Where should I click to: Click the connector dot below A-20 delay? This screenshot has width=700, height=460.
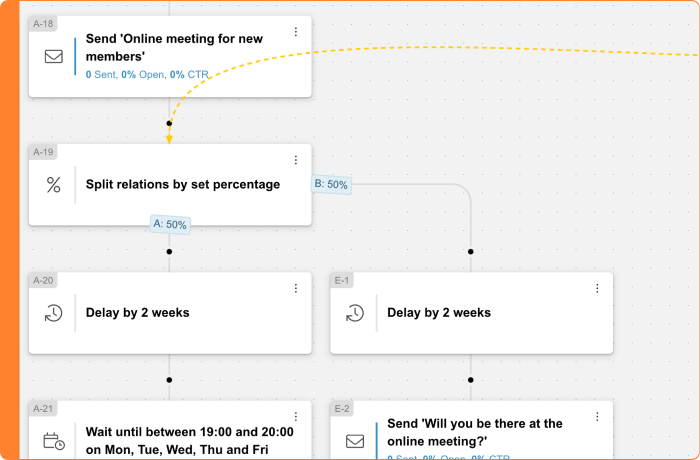(169, 380)
